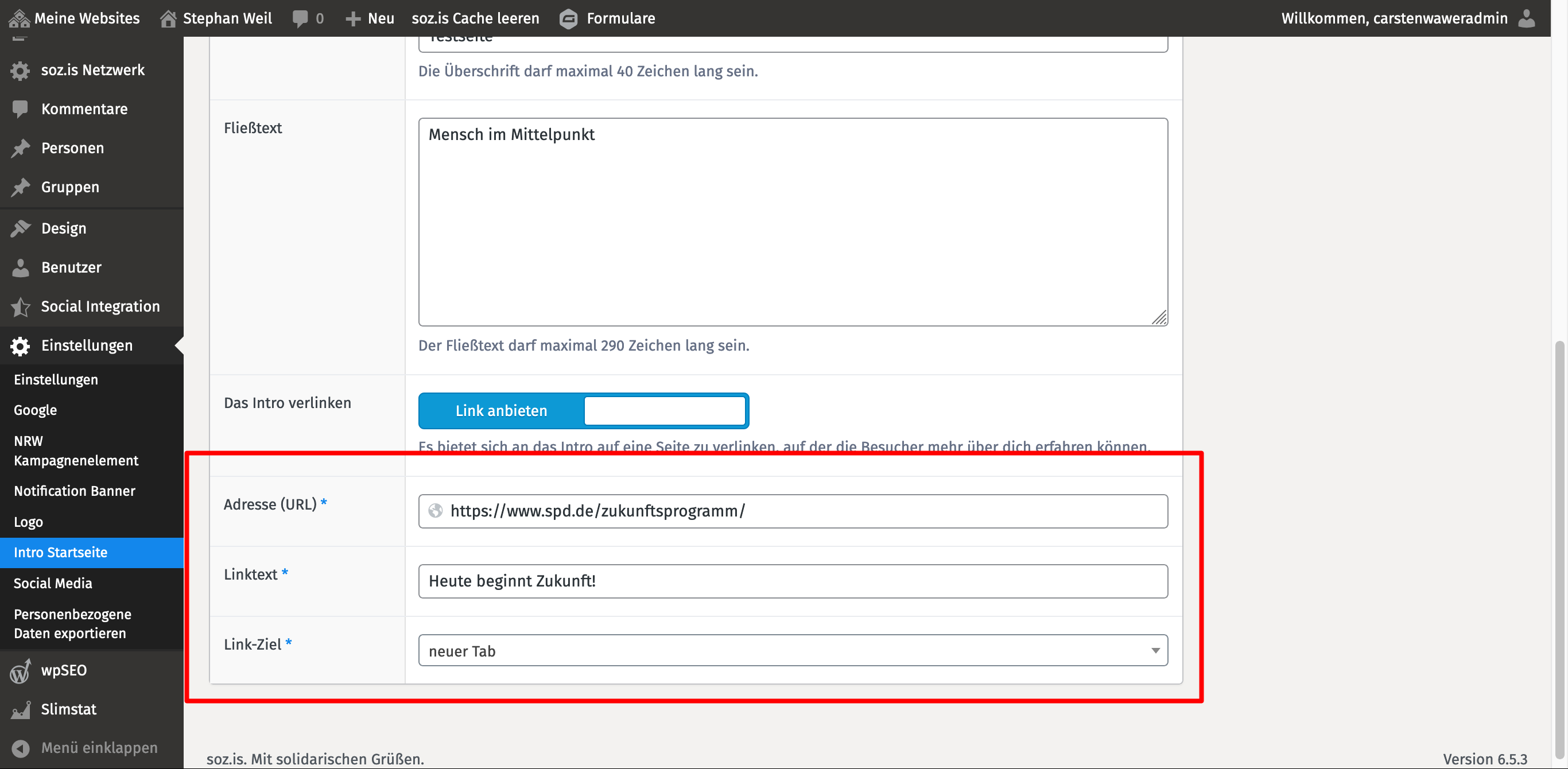
Task: Open the Link-Ziel 'neuer Tab' dropdown
Action: (x=793, y=651)
